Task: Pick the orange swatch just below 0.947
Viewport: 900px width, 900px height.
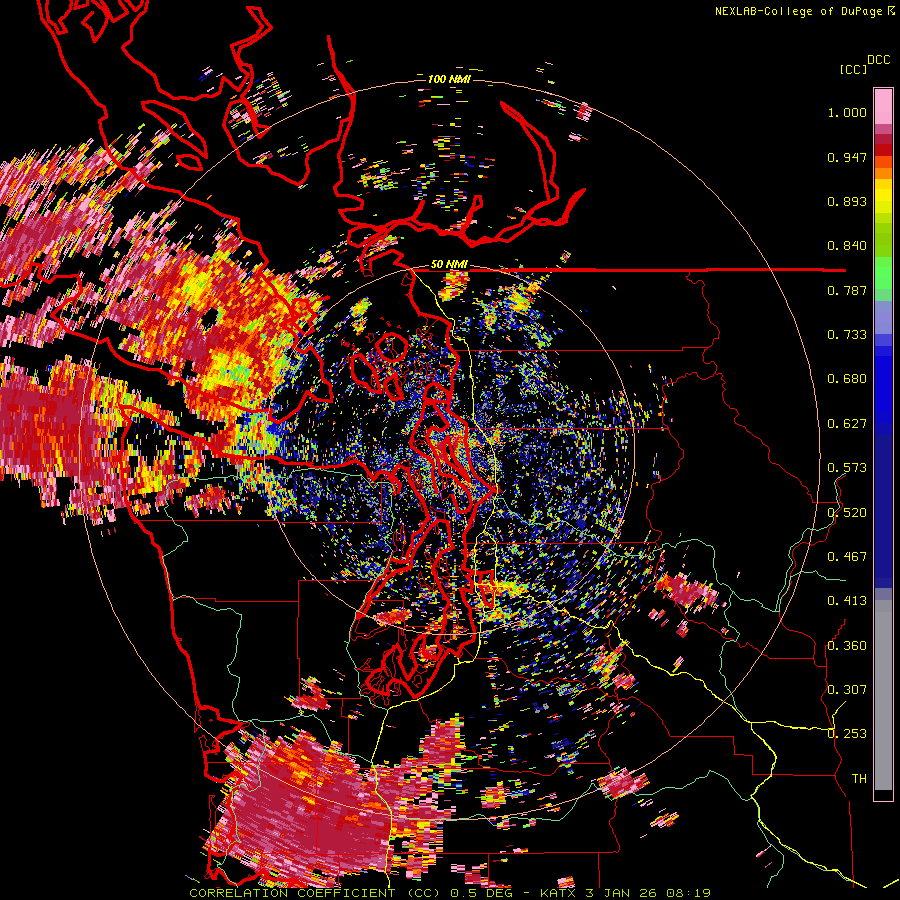Action: click(883, 162)
